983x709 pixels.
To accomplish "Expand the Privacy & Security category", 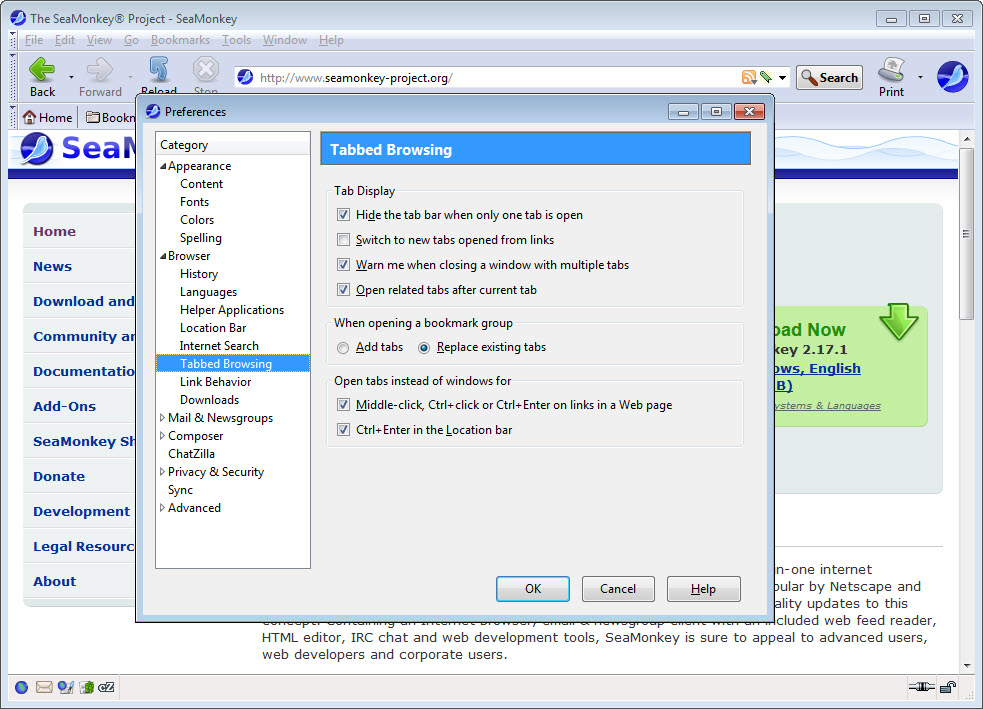I will click(162, 471).
